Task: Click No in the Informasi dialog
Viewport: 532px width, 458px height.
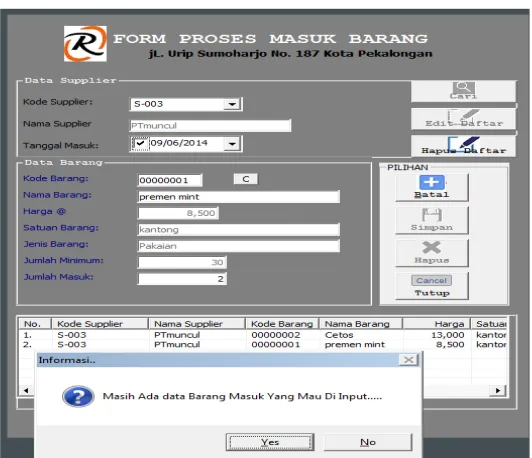Action: (368, 442)
